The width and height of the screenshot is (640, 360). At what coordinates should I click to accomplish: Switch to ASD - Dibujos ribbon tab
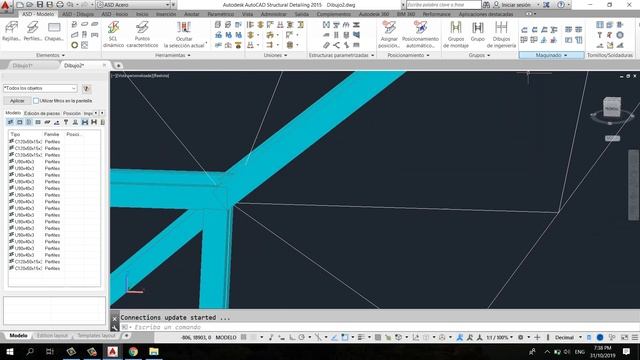[78, 14]
